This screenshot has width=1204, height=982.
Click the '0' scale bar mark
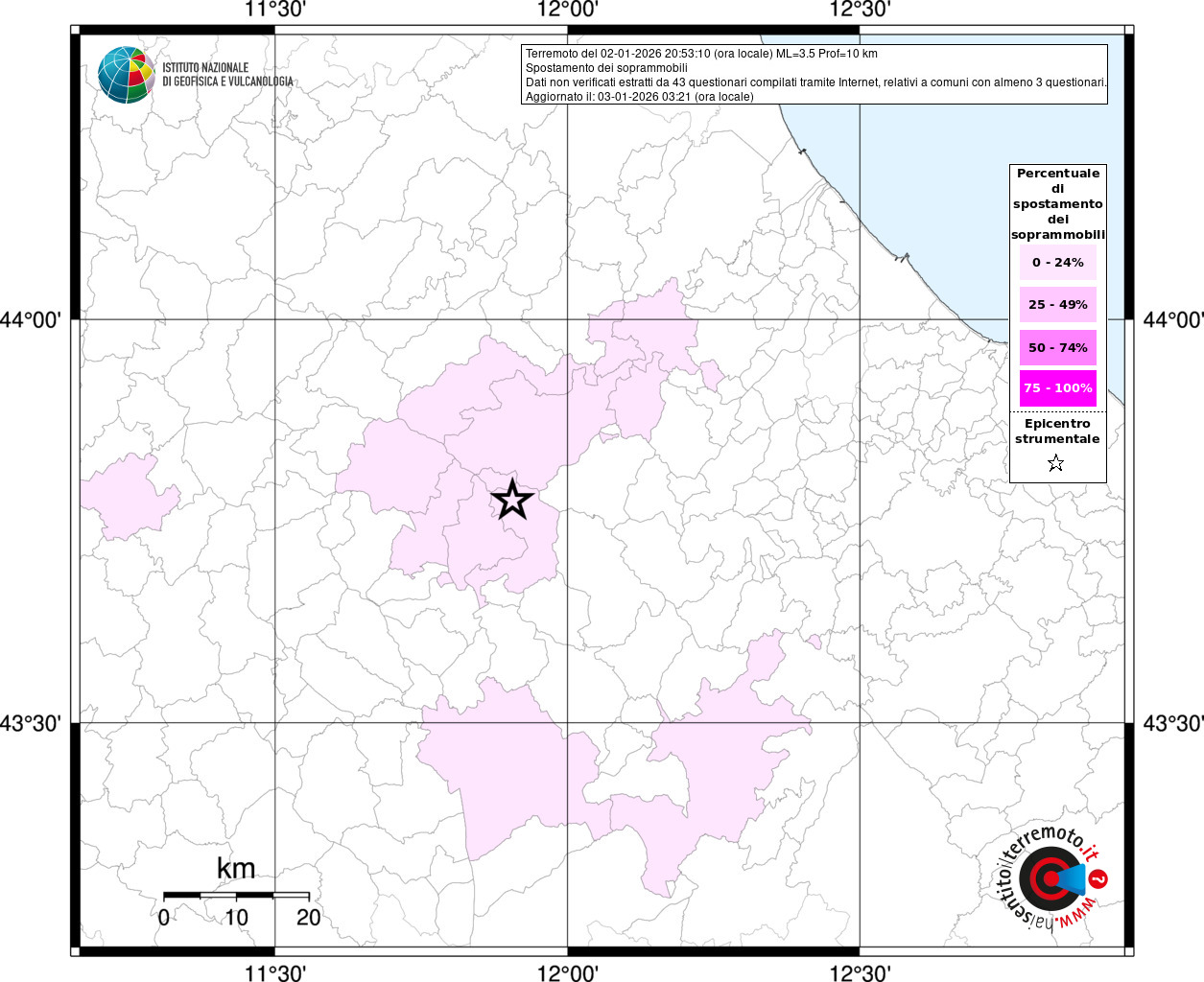coord(164,917)
